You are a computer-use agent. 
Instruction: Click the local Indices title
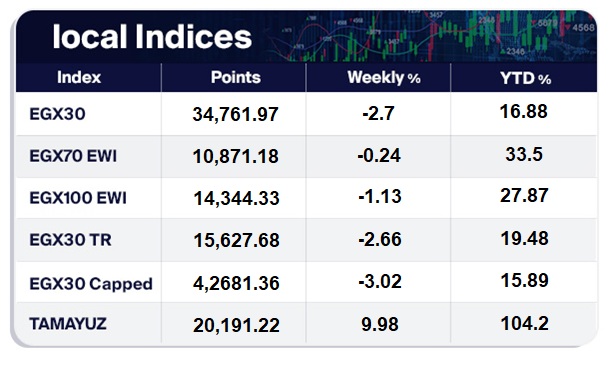pos(152,37)
